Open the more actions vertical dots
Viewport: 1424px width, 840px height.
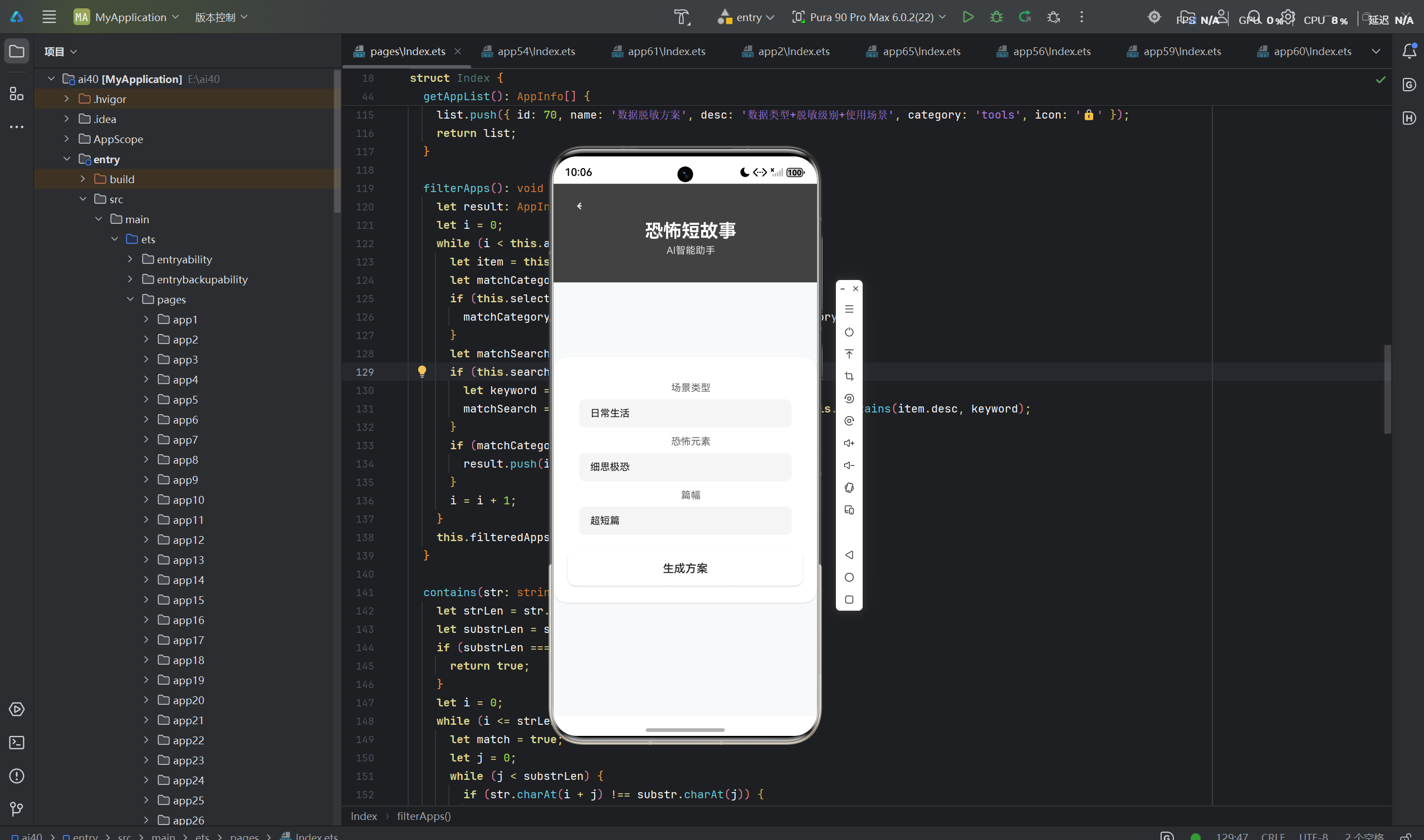(x=1082, y=17)
